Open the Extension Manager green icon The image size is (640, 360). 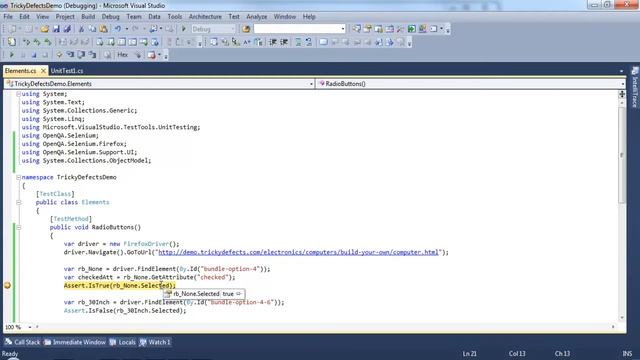tap(411, 29)
